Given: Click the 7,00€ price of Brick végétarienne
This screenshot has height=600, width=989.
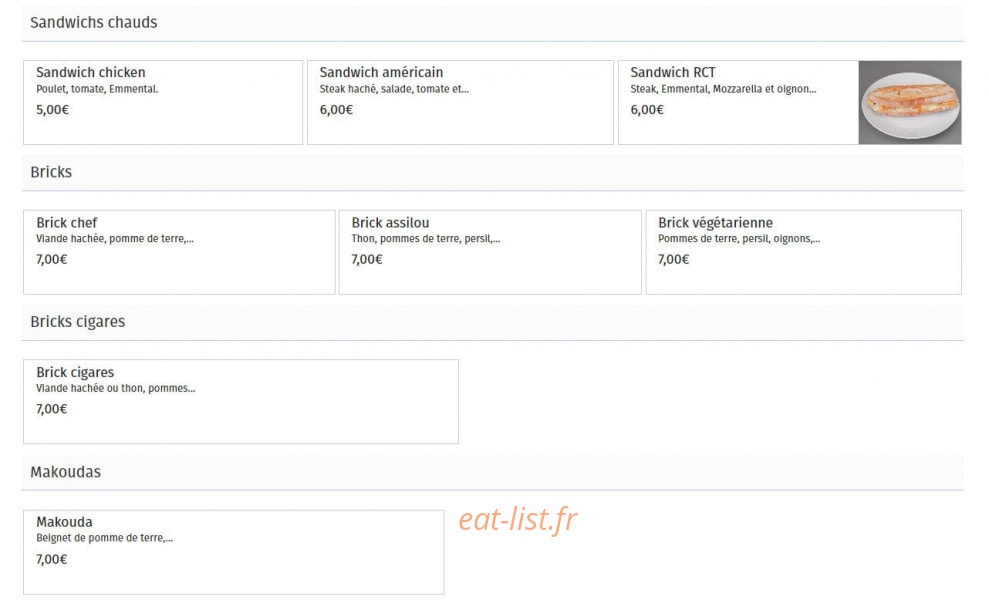Looking at the screenshot, I should [x=674, y=259].
